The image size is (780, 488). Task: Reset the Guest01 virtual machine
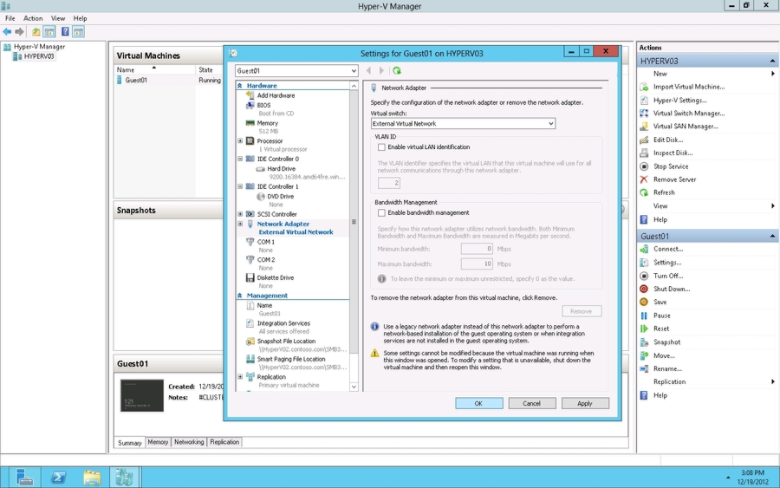click(661, 328)
